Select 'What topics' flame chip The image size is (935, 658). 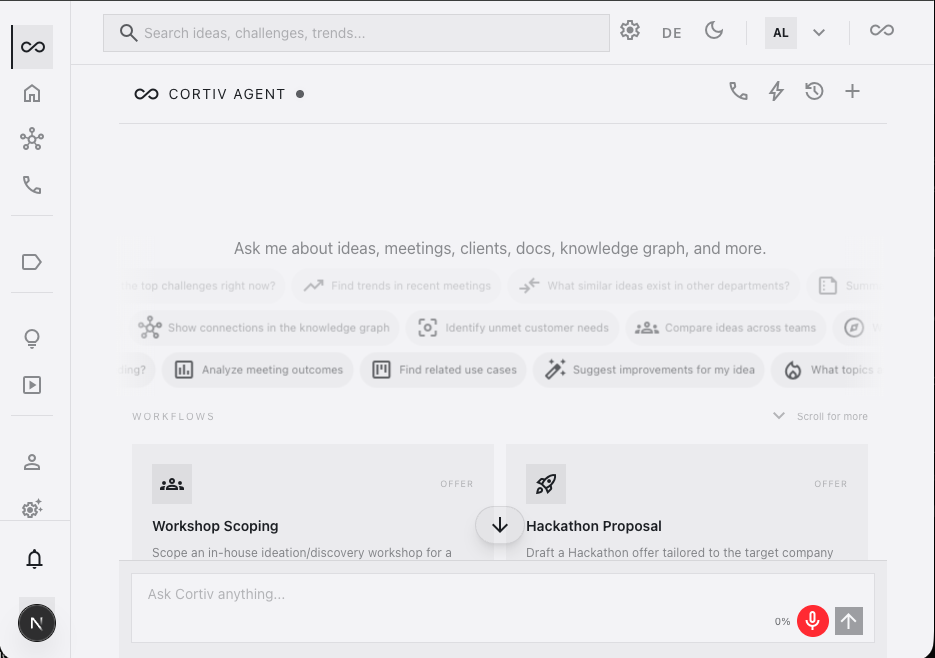825,370
